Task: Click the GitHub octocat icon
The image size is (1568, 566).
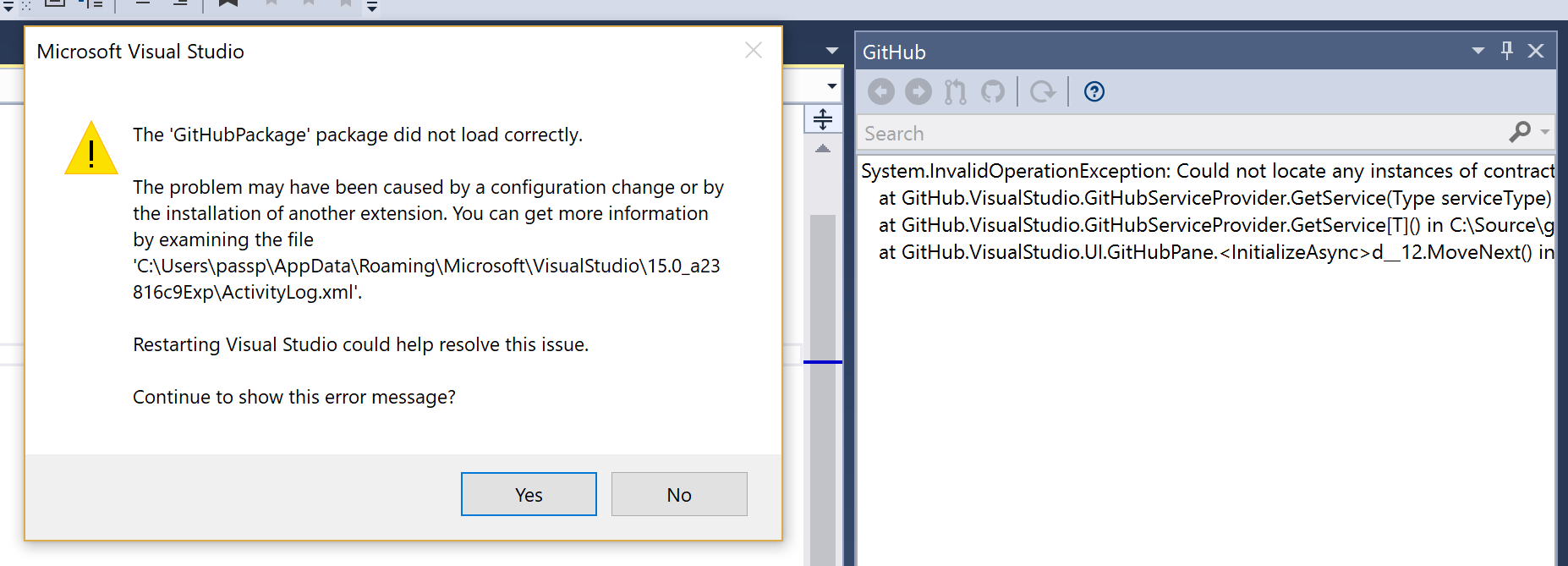Action: pos(993,91)
